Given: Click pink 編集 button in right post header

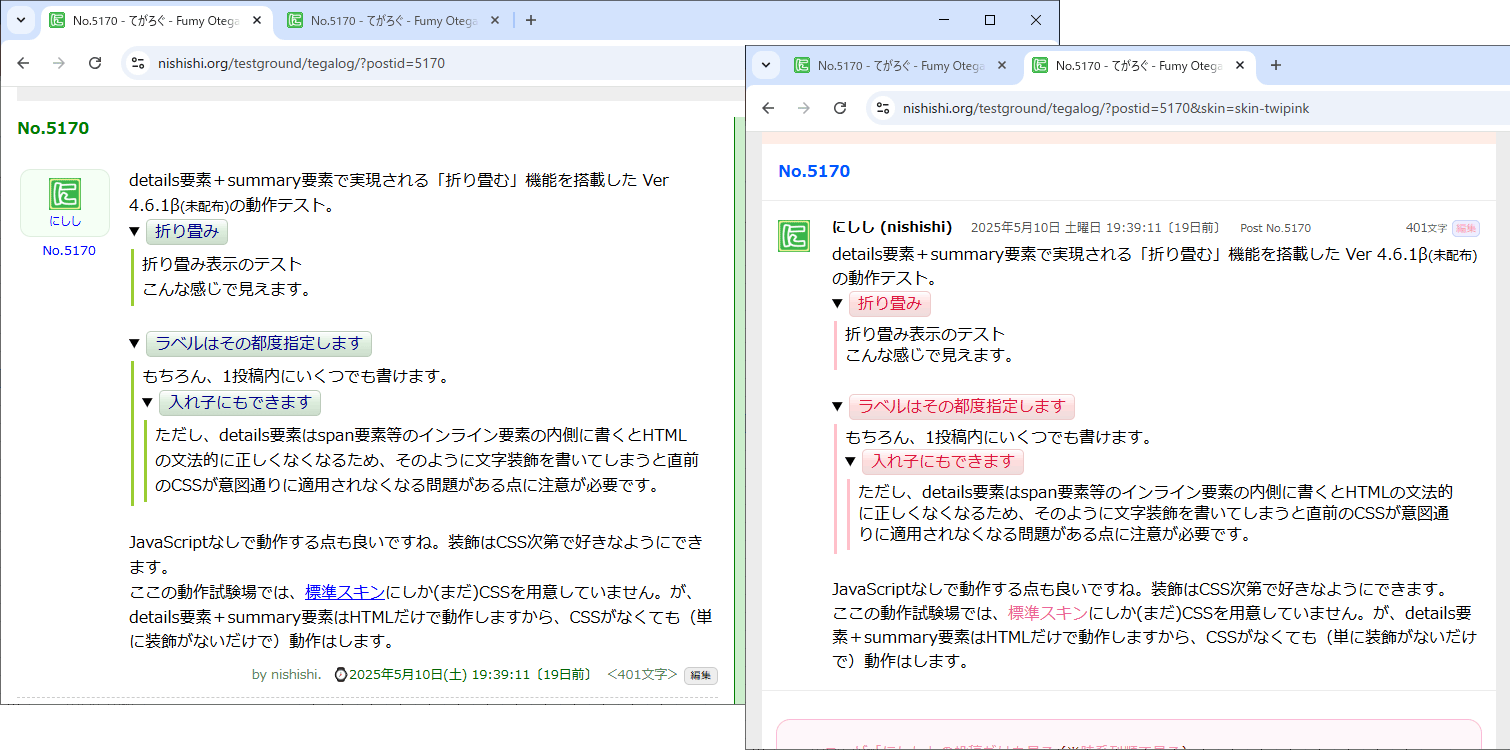Looking at the screenshot, I should tap(1465, 228).
